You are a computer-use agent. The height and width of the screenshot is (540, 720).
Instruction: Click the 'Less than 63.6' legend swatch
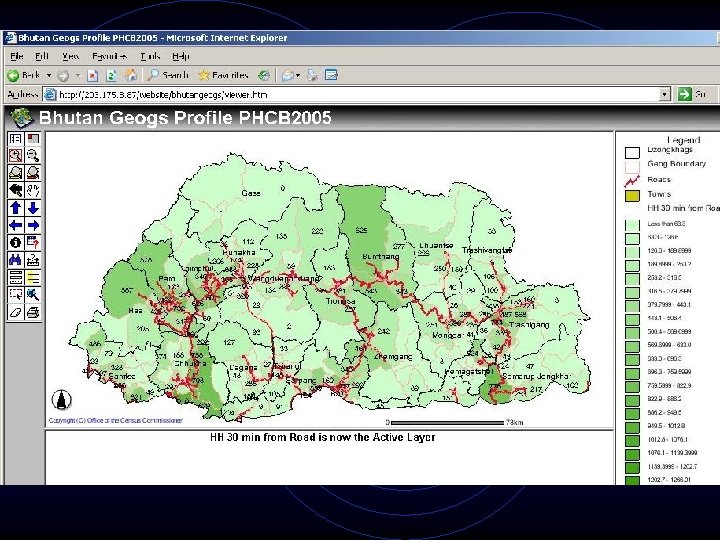632,225
